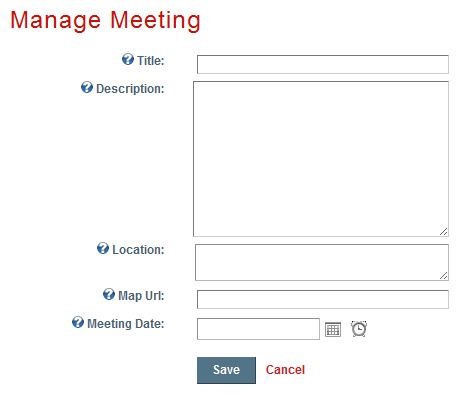The height and width of the screenshot is (395, 468).
Task: Click inside the Location text area
Action: [322, 262]
